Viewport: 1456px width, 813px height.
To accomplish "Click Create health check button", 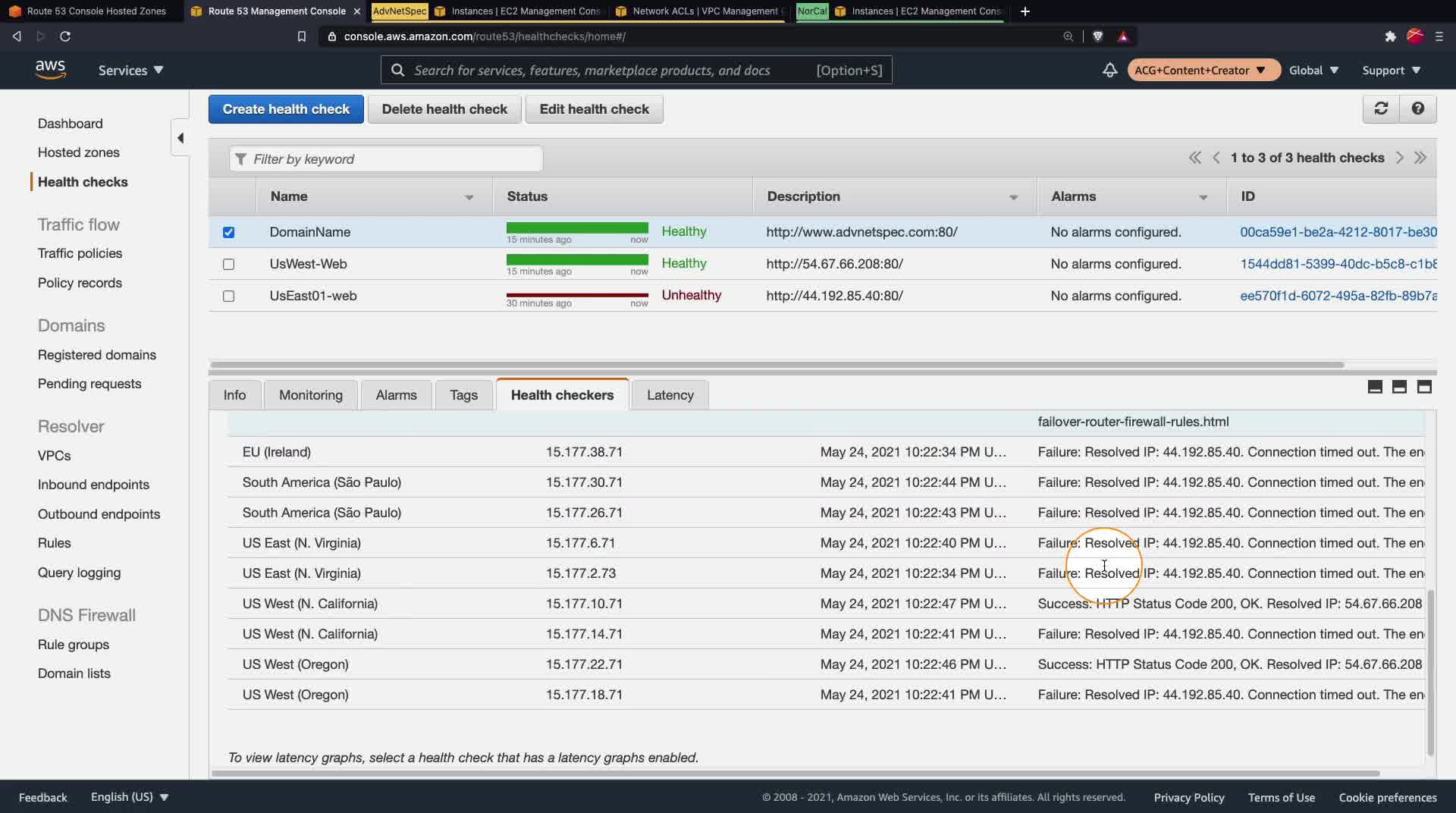I will coord(286,109).
